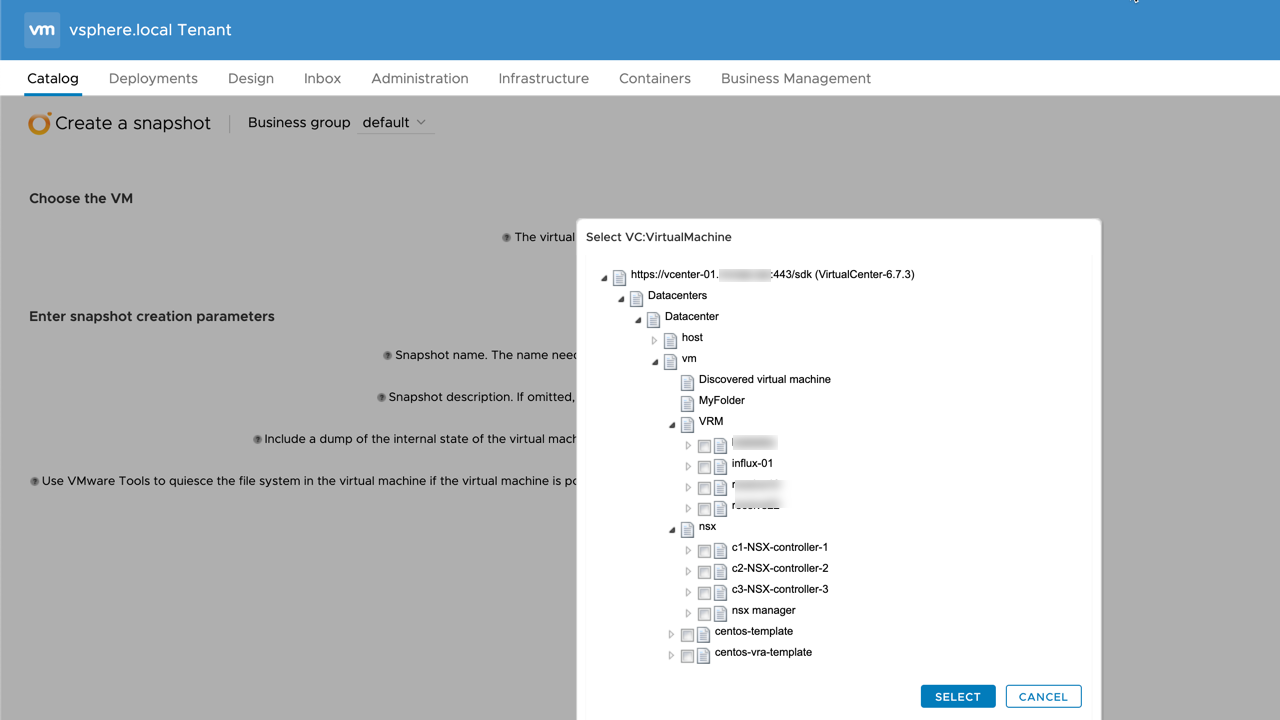The image size is (1280, 720).
Task: Click the nsx manager VM icon
Action: click(720, 613)
